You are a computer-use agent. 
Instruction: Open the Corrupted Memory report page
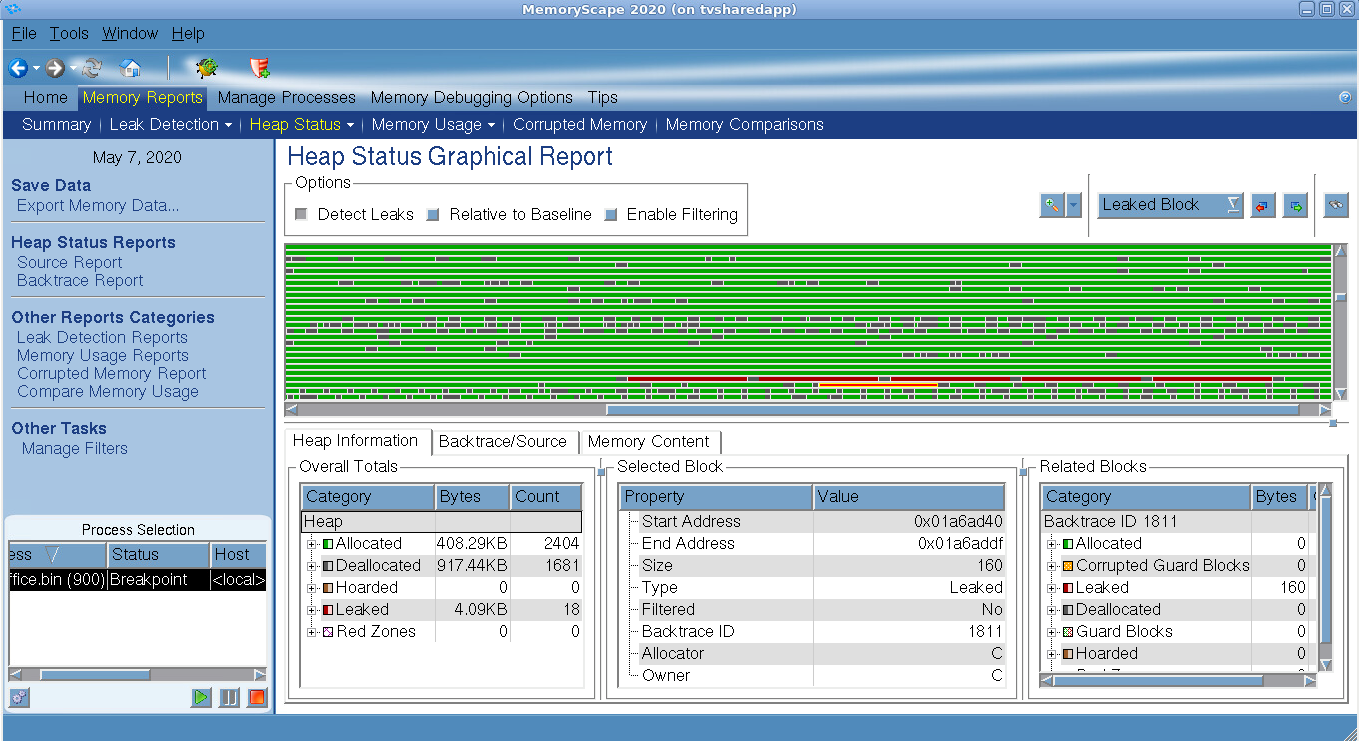point(580,125)
